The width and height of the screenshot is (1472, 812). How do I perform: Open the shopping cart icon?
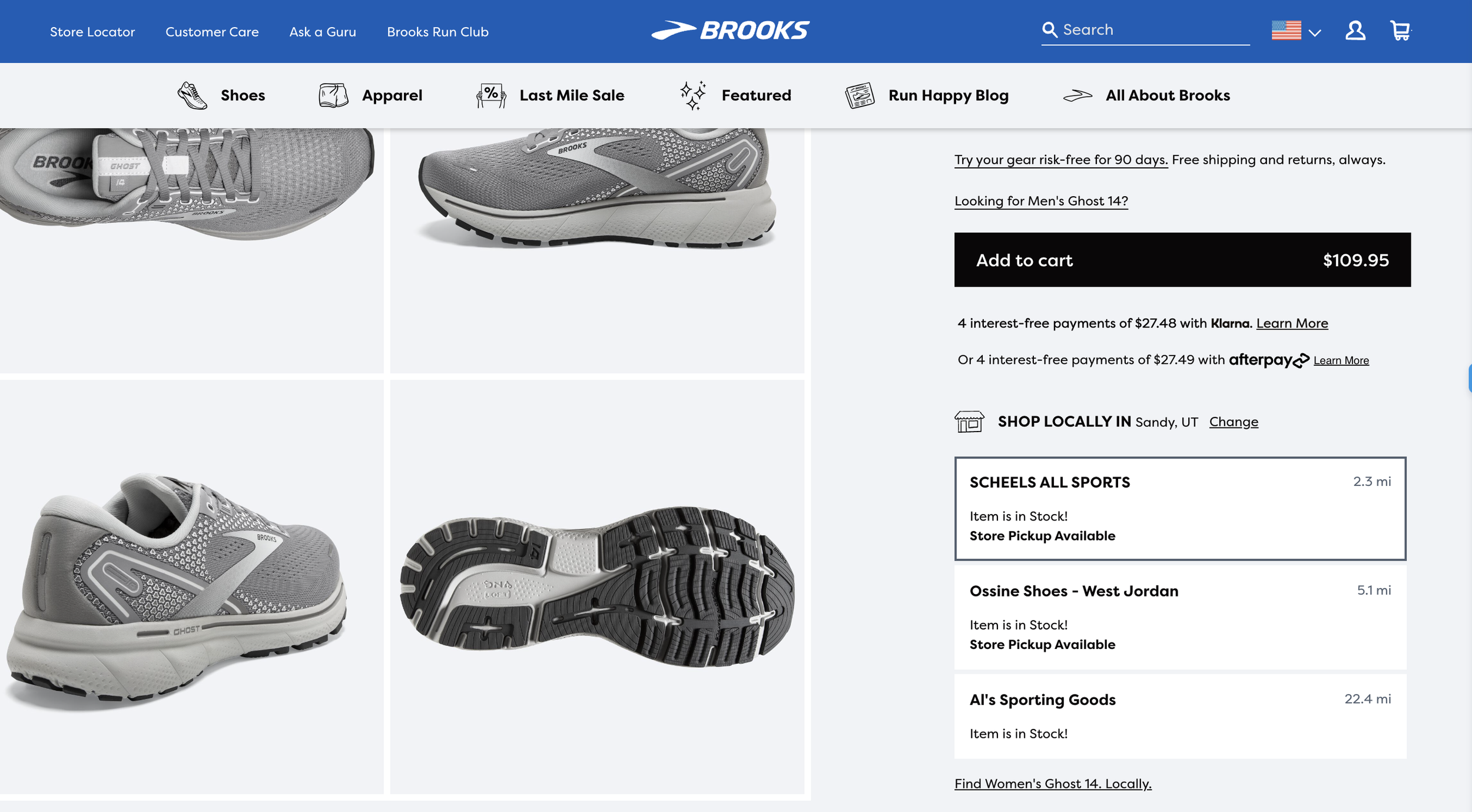coord(1400,31)
